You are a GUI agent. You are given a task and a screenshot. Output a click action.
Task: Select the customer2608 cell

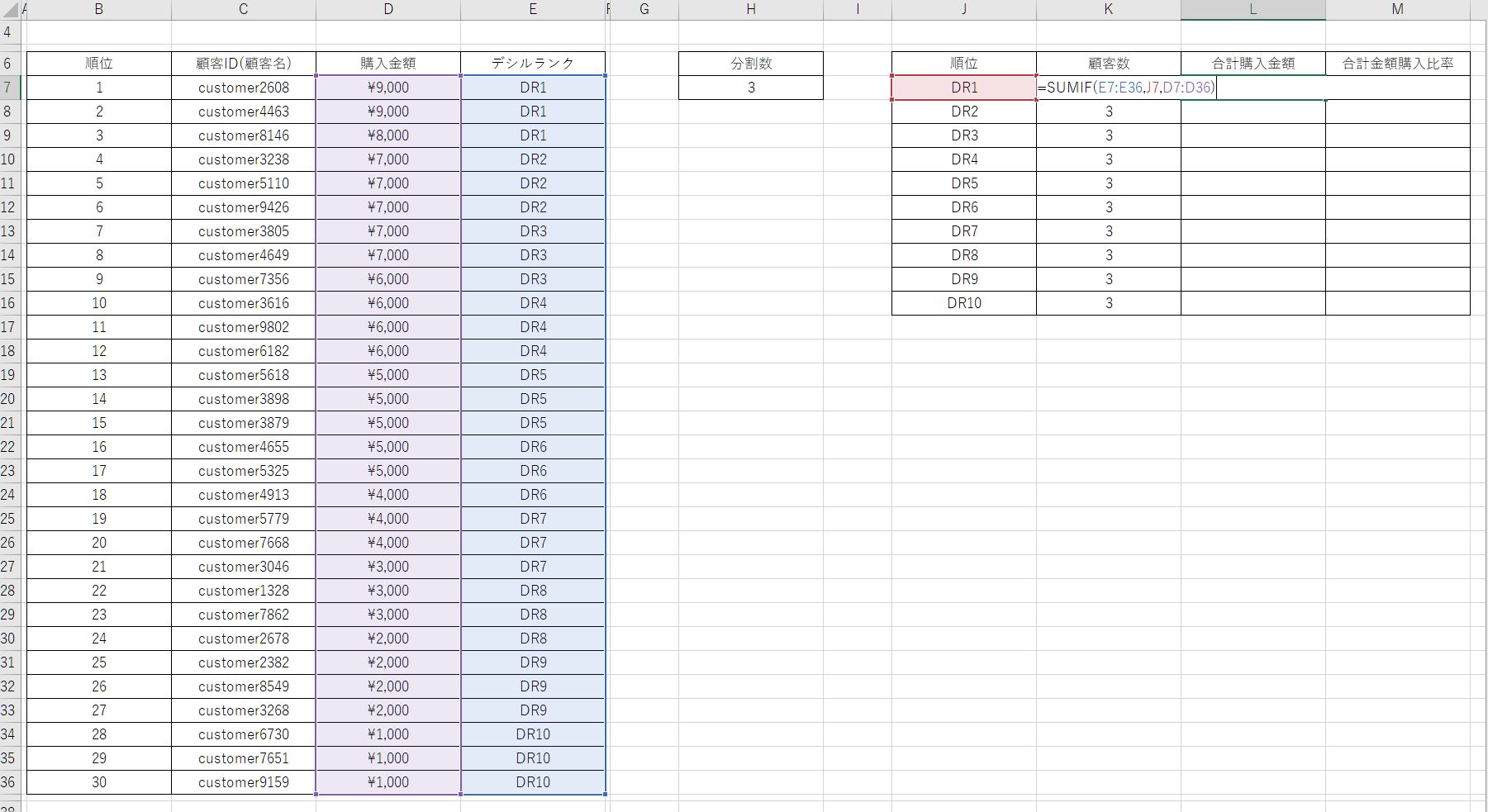coord(244,88)
